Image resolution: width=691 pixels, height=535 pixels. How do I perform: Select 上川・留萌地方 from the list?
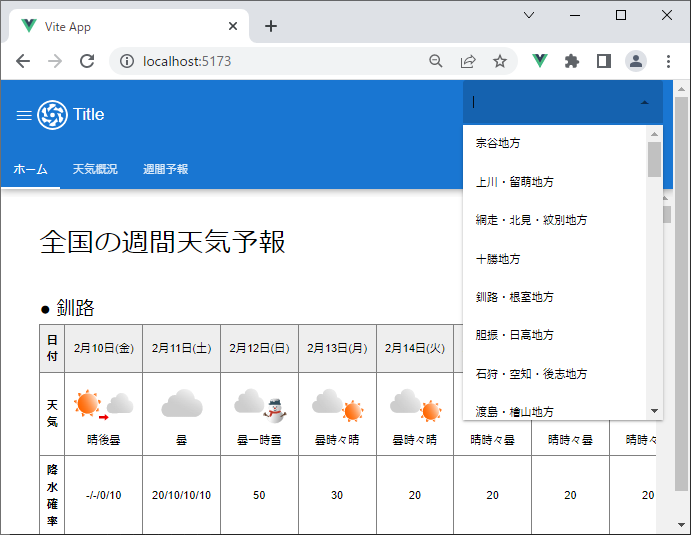click(554, 182)
